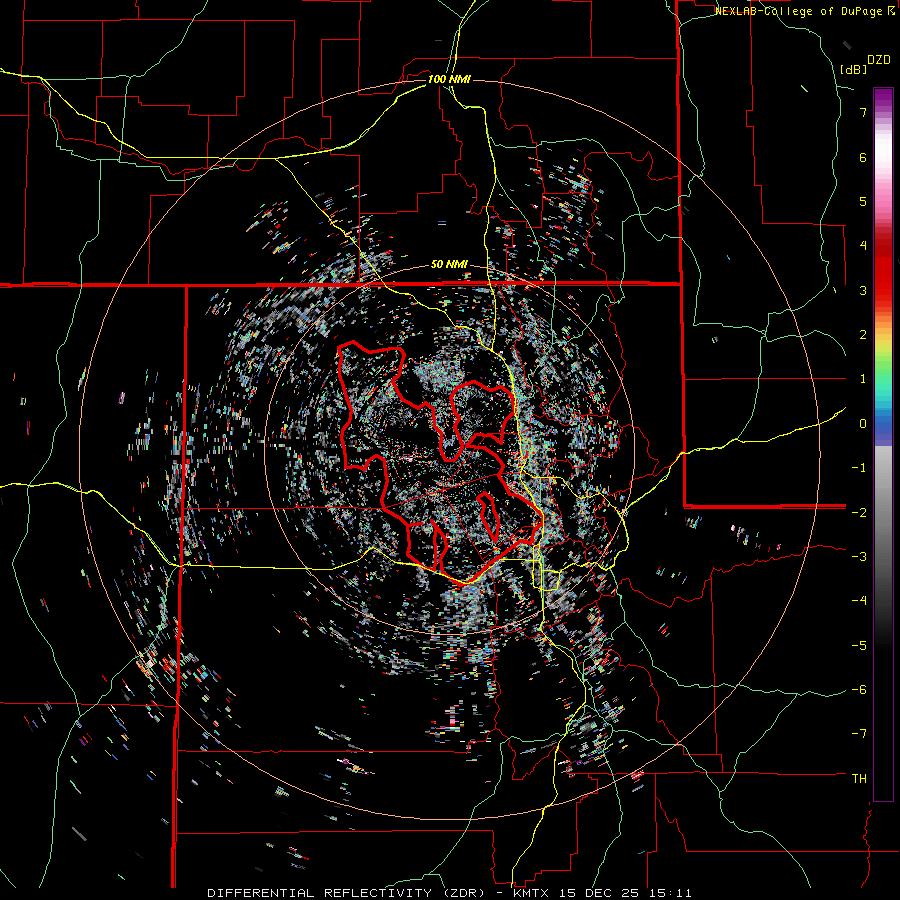The width and height of the screenshot is (900, 900).
Task: Click the -5 value on color scale
Action: (x=859, y=645)
